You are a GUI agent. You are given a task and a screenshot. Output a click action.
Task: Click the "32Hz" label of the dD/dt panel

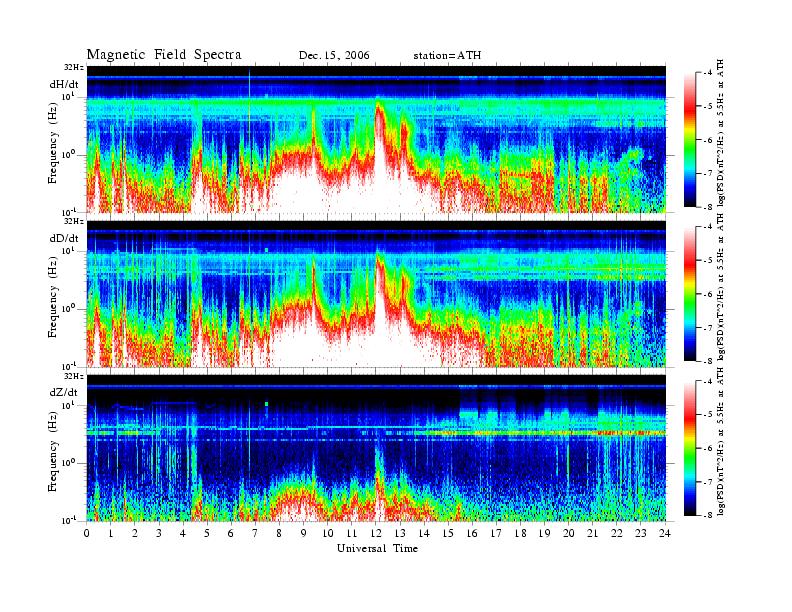click(74, 221)
